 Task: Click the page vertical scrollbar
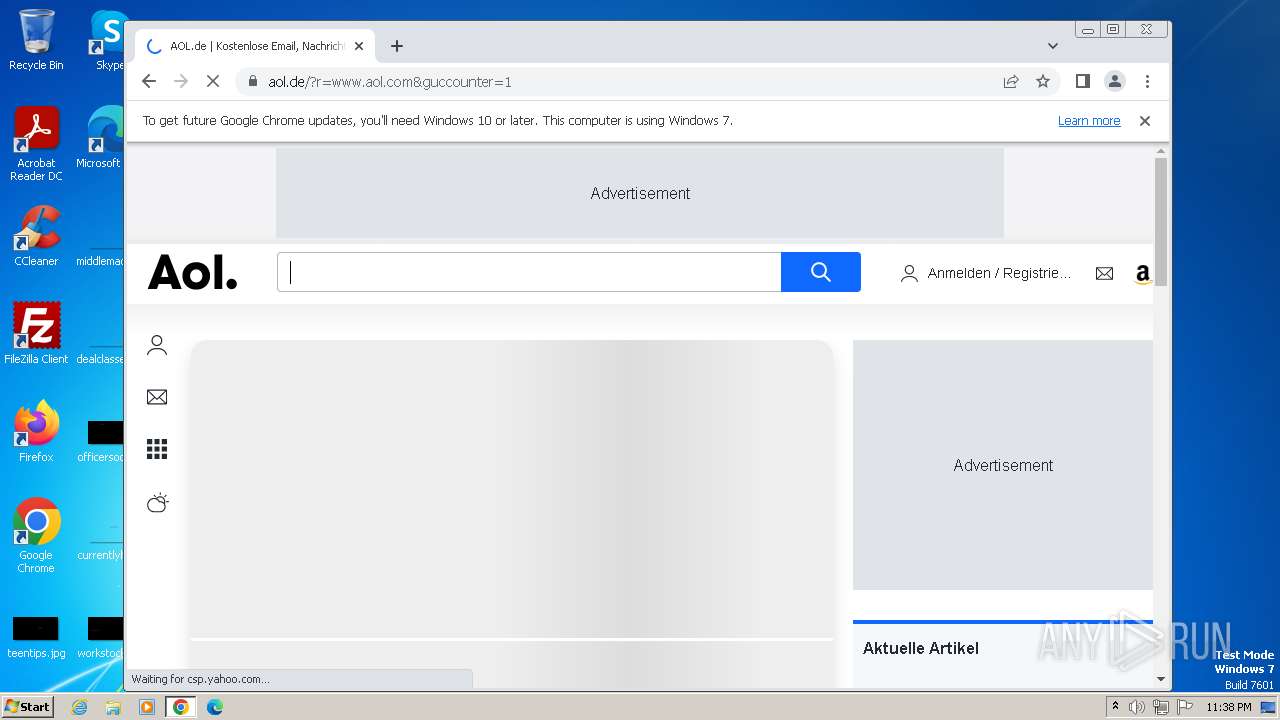(1161, 222)
